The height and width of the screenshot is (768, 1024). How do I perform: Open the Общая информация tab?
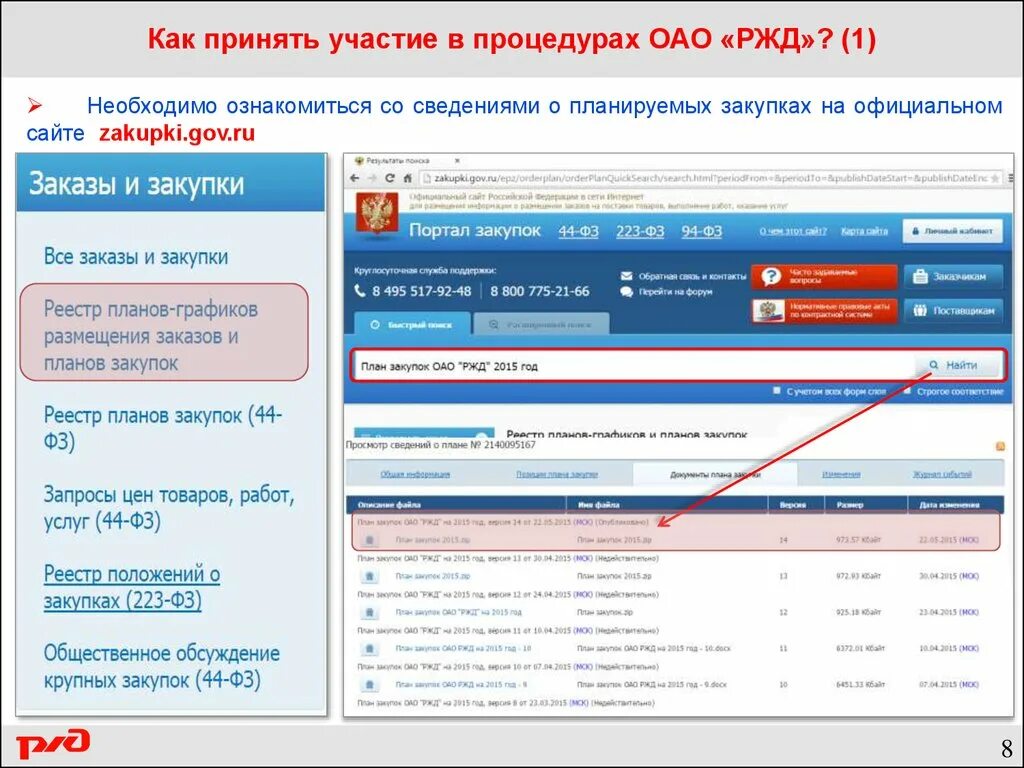(x=415, y=474)
